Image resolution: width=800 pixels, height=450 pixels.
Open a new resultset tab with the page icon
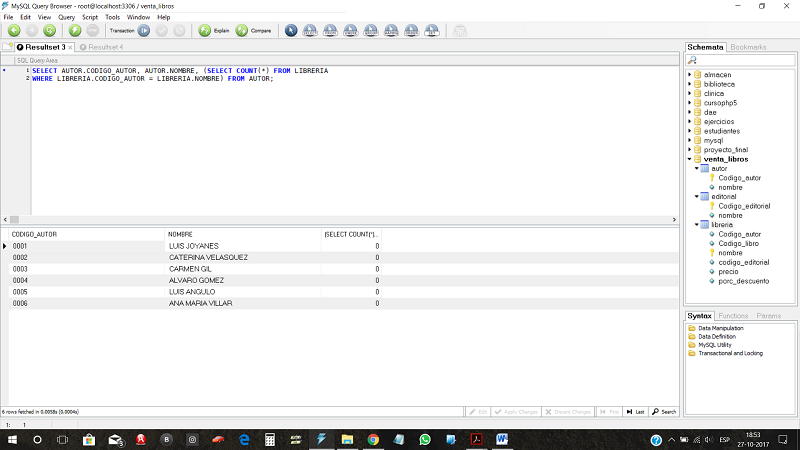(7, 47)
